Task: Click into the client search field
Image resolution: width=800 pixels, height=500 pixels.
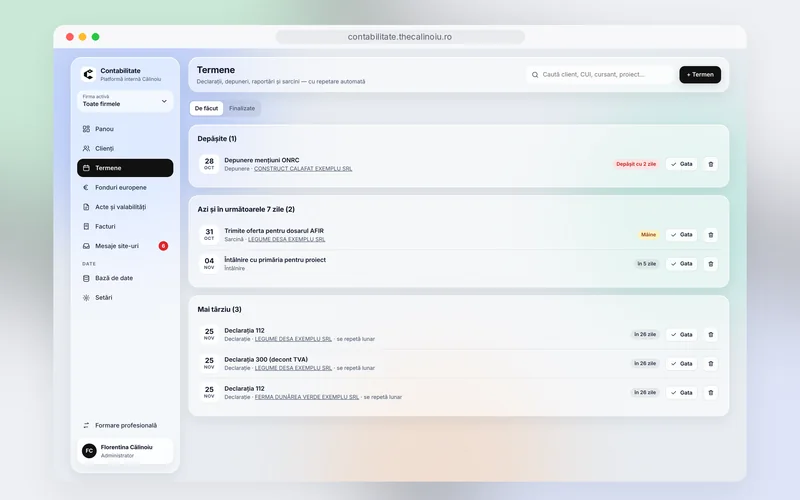Action: point(600,74)
